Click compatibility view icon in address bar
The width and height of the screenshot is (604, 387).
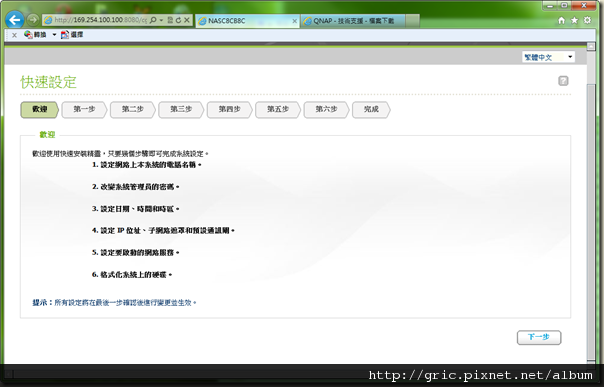click(x=170, y=20)
